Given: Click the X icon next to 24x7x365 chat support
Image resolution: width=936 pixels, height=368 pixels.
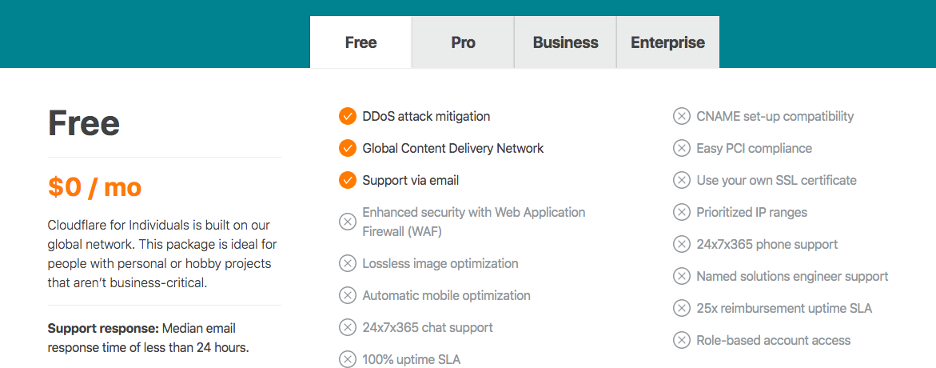Looking at the screenshot, I should pos(347,327).
